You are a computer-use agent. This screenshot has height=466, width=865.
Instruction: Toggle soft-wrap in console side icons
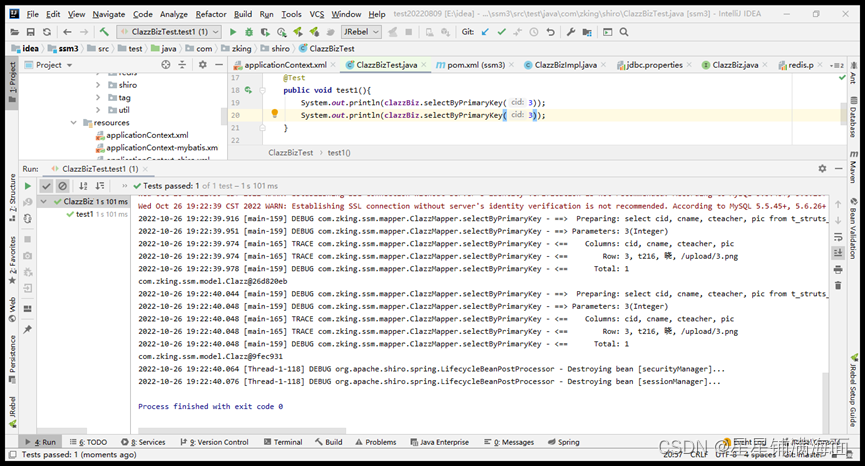click(x=838, y=237)
